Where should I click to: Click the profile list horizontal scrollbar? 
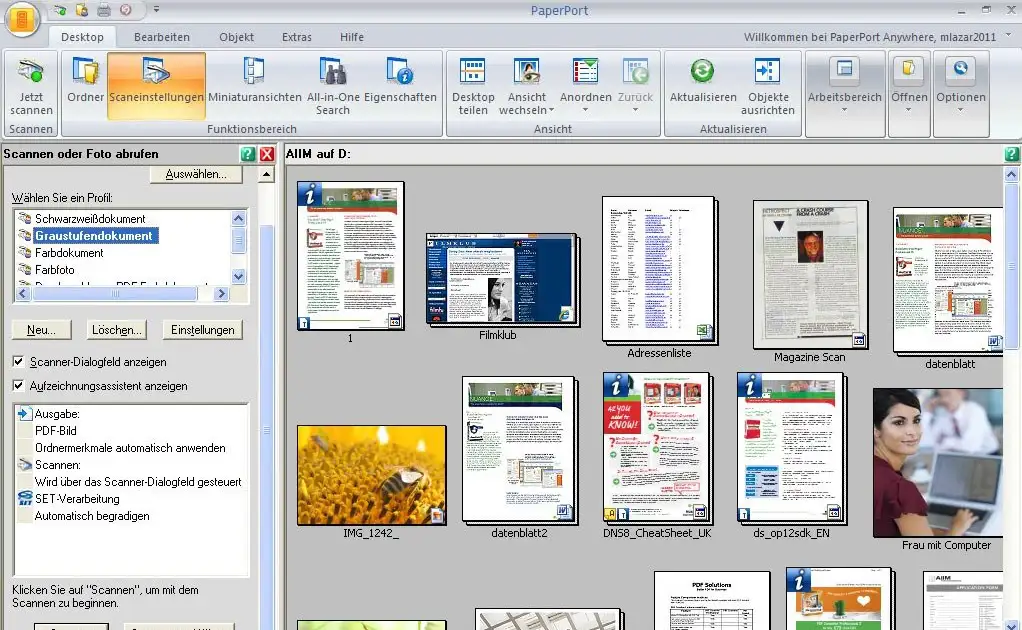(x=120, y=294)
